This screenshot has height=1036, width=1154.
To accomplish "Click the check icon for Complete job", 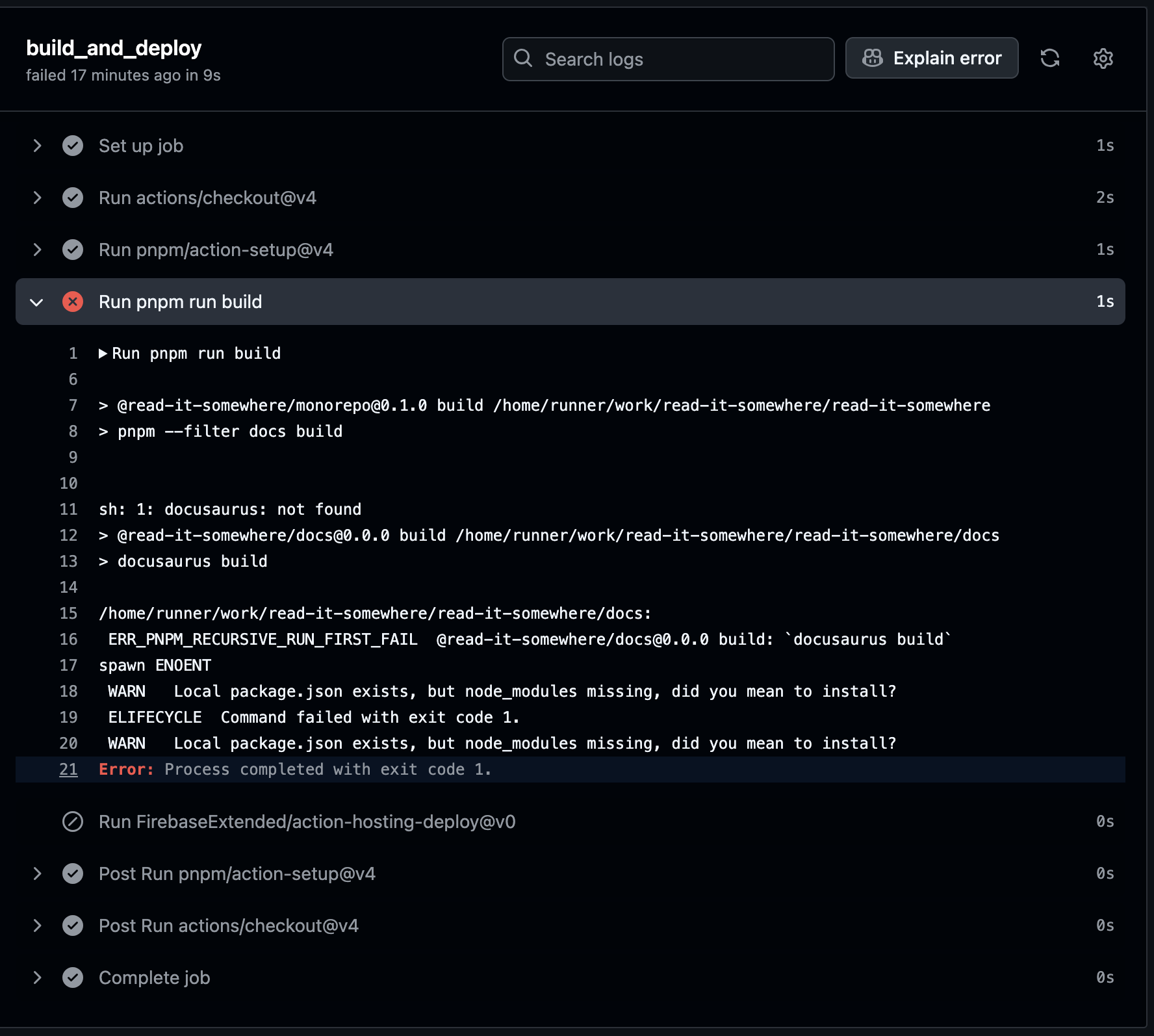I will [73, 978].
